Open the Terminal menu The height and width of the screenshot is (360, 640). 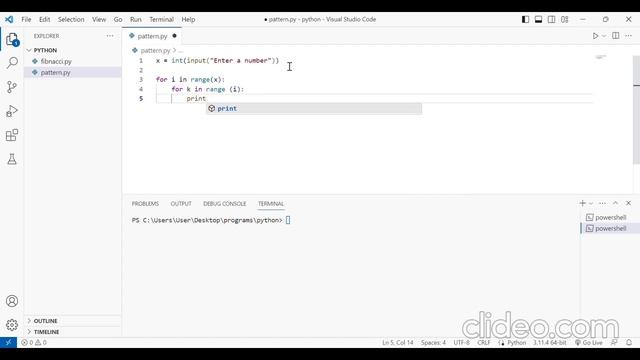pyautogui.click(x=161, y=19)
